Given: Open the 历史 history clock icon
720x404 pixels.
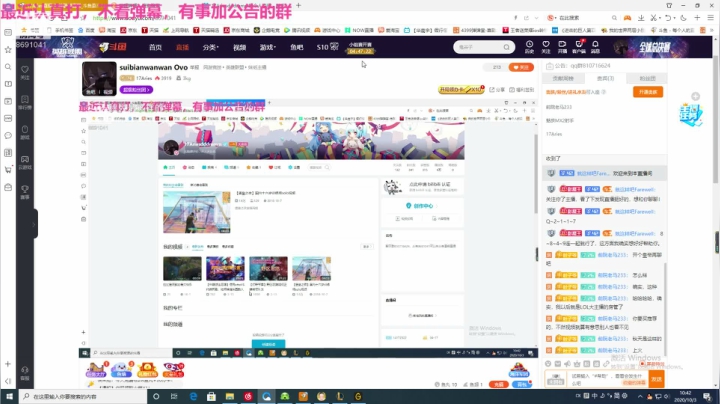Looking at the screenshot, I should (529, 46).
